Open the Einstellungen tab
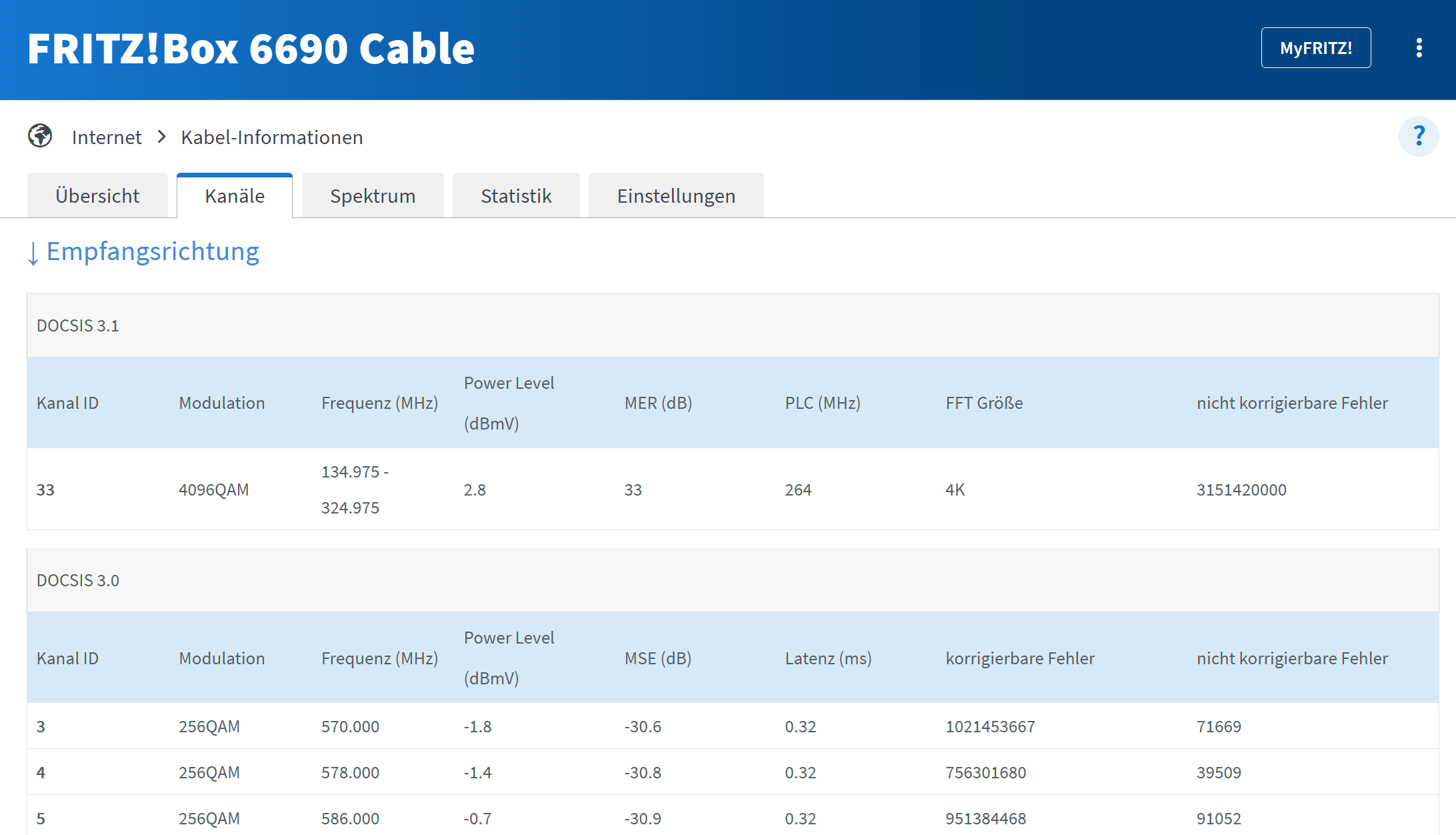Screen dimensions: 1456x835 [x=676, y=196]
